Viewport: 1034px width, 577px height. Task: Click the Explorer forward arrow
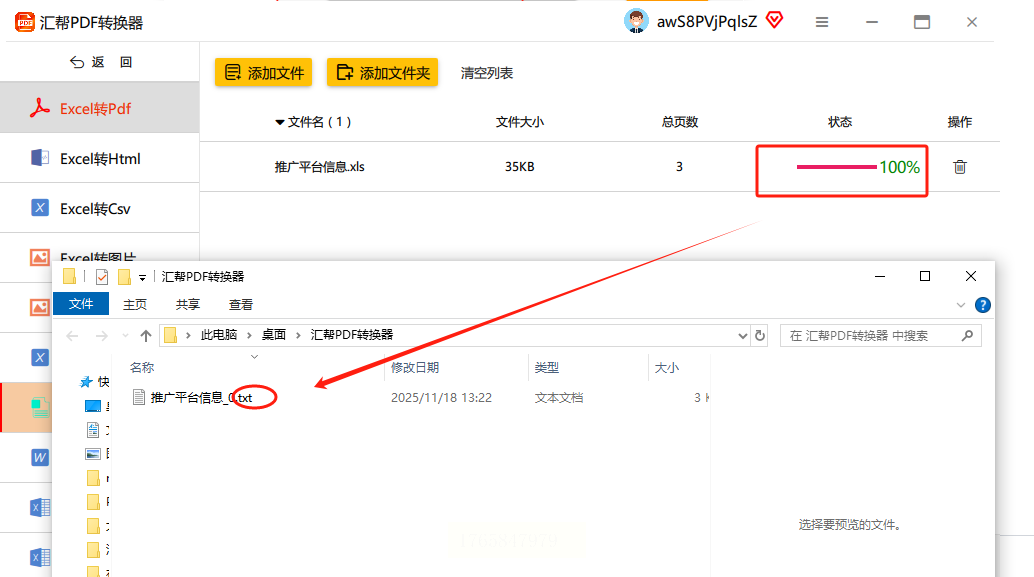[x=102, y=336]
